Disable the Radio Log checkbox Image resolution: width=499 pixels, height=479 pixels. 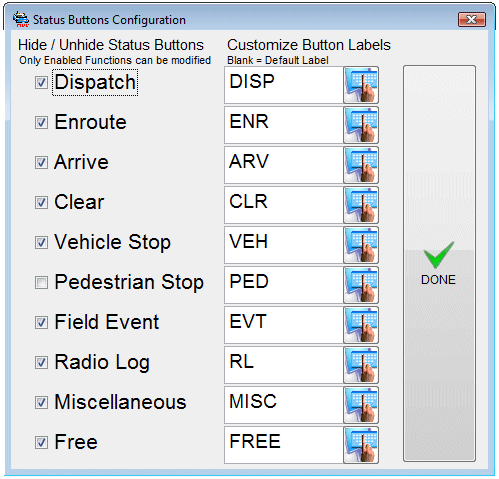point(41,362)
